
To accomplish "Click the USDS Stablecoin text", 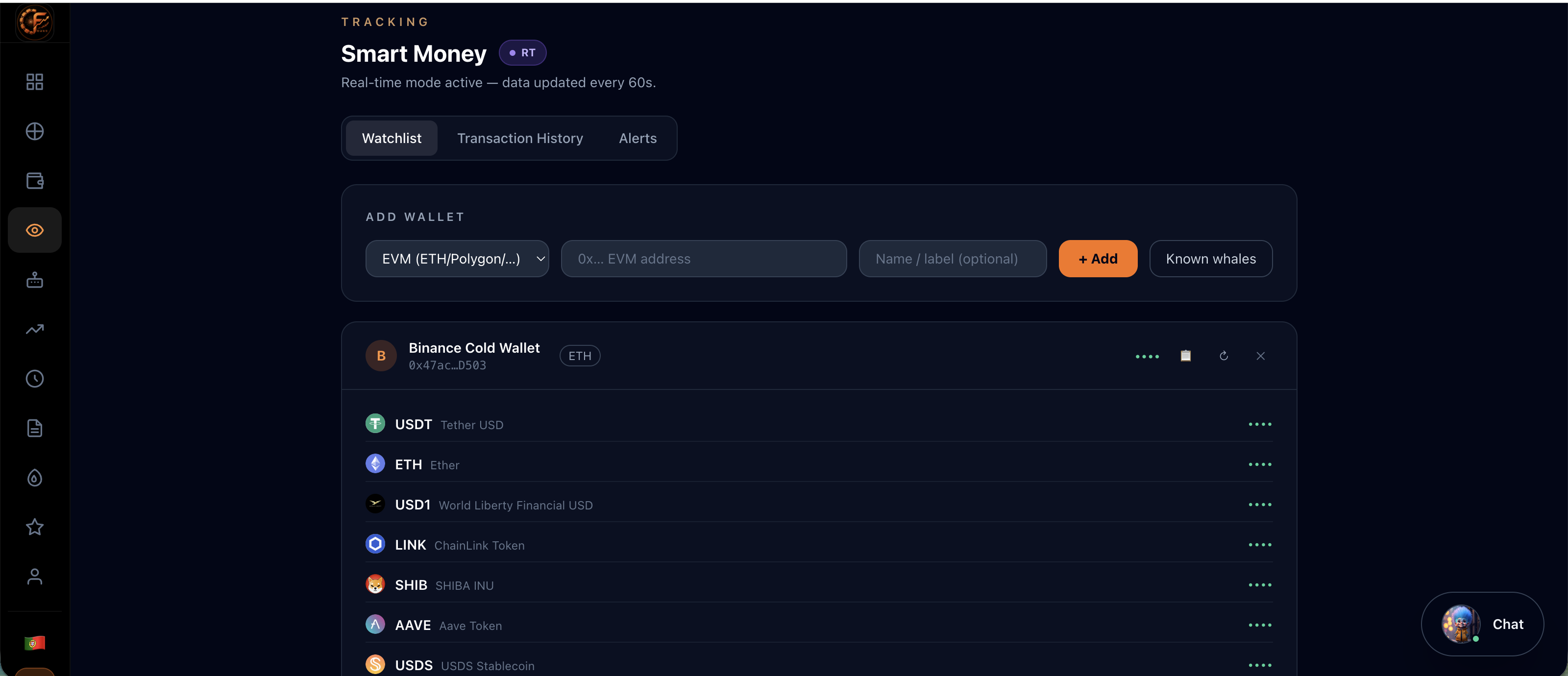I will click(x=488, y=666).
